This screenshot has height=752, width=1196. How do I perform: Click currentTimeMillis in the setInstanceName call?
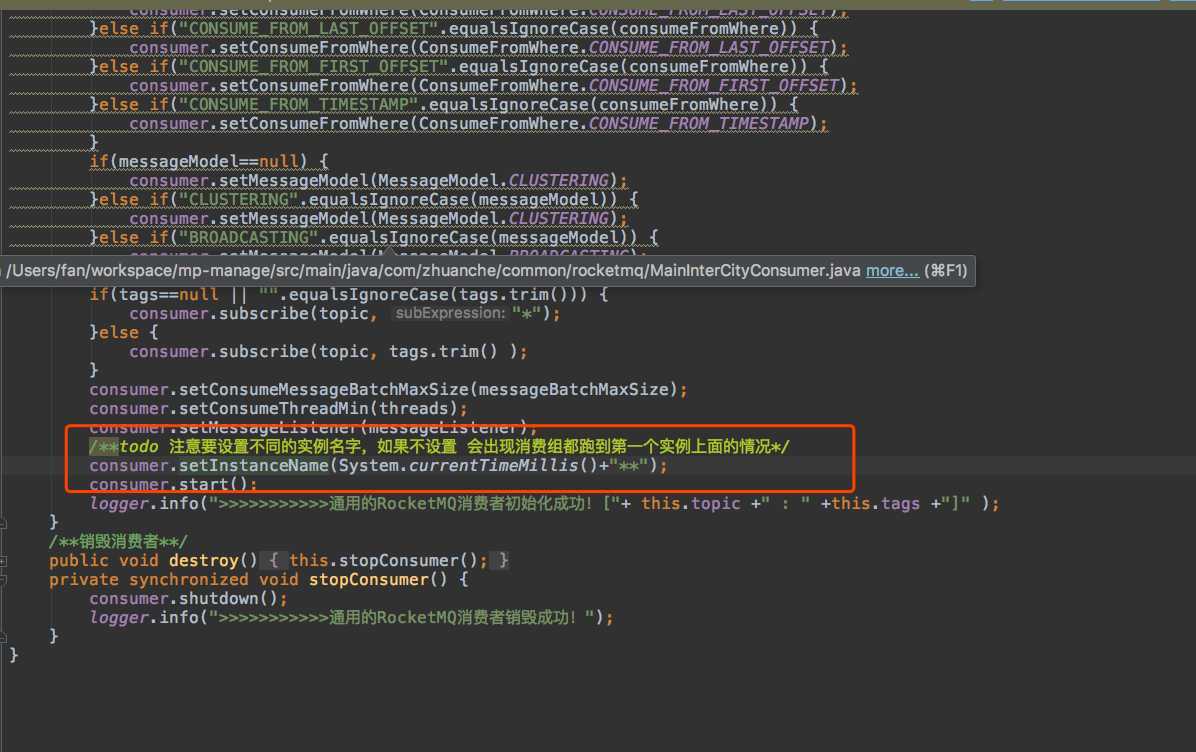494,466
